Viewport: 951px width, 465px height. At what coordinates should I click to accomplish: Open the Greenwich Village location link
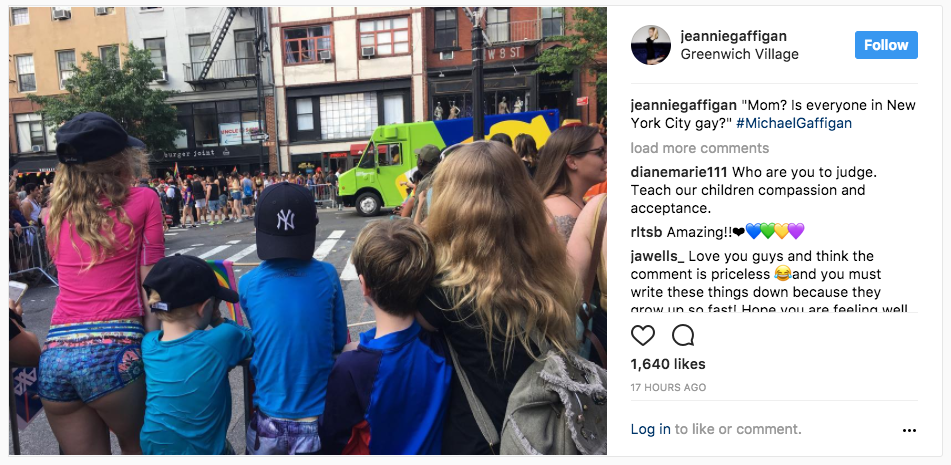[x=739, y=54]
